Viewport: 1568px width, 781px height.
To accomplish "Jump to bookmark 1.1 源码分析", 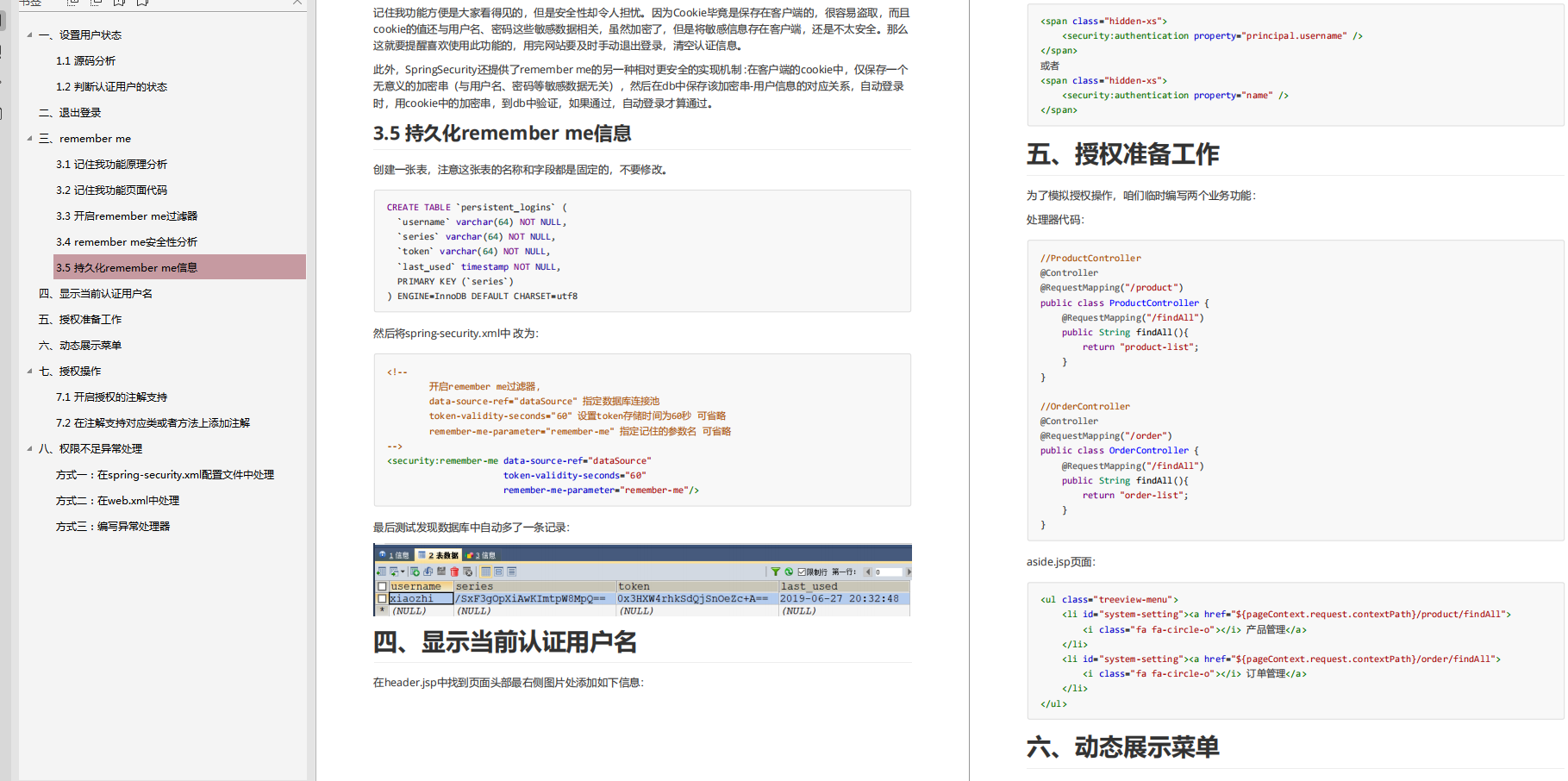I will [85, 60].
